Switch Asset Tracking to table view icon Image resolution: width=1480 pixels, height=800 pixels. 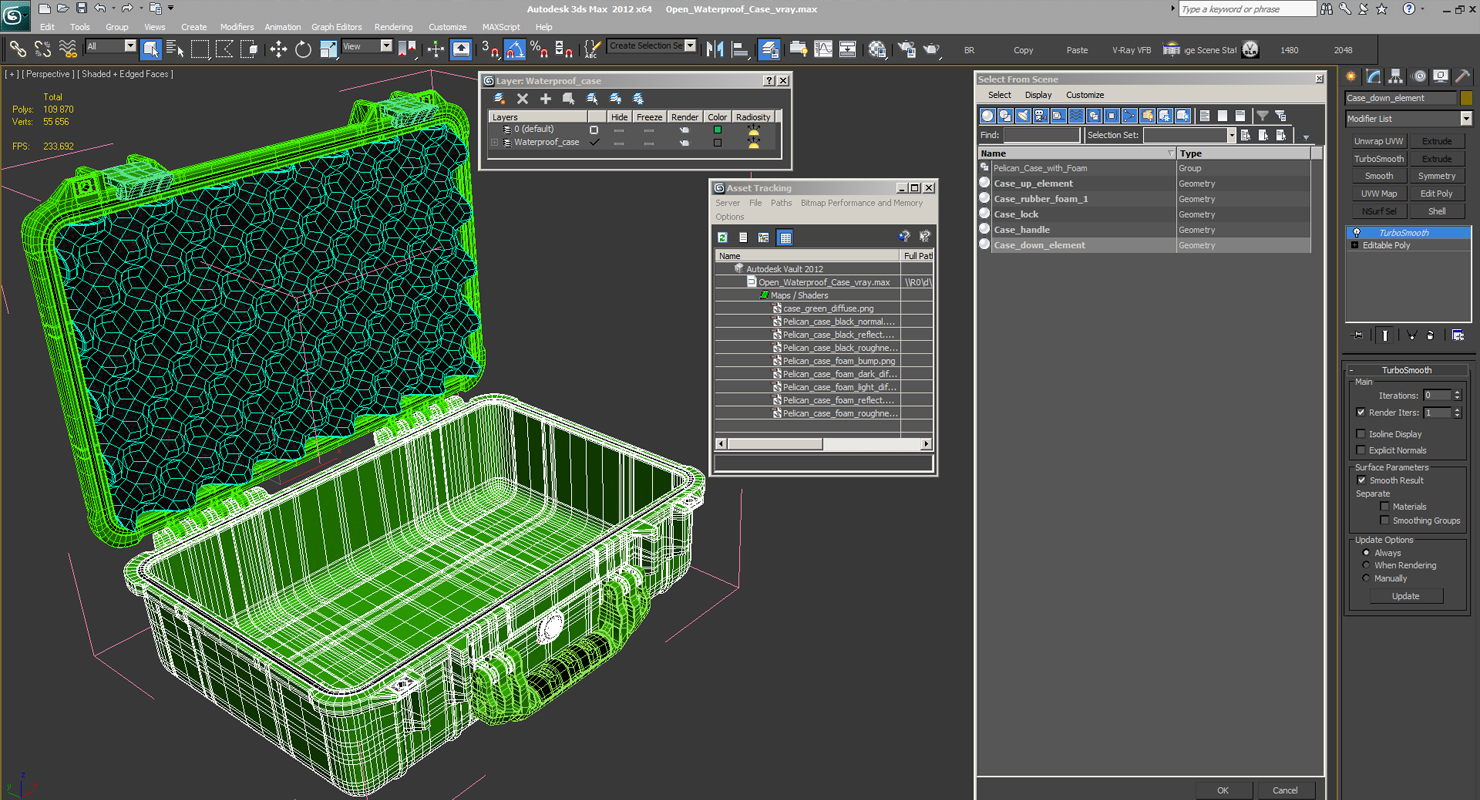pyautogui.click(x=785, y=237)
